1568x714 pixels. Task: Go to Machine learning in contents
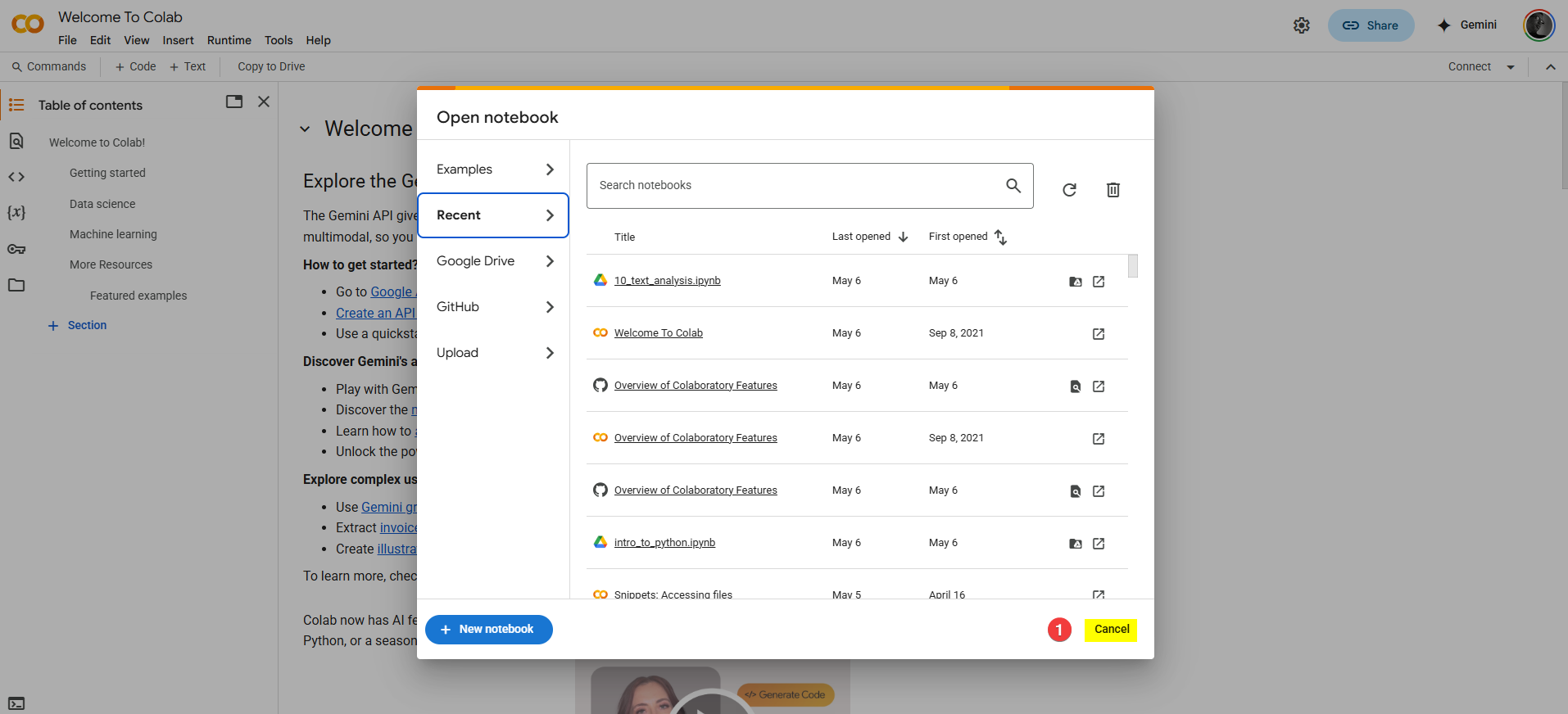113,235
